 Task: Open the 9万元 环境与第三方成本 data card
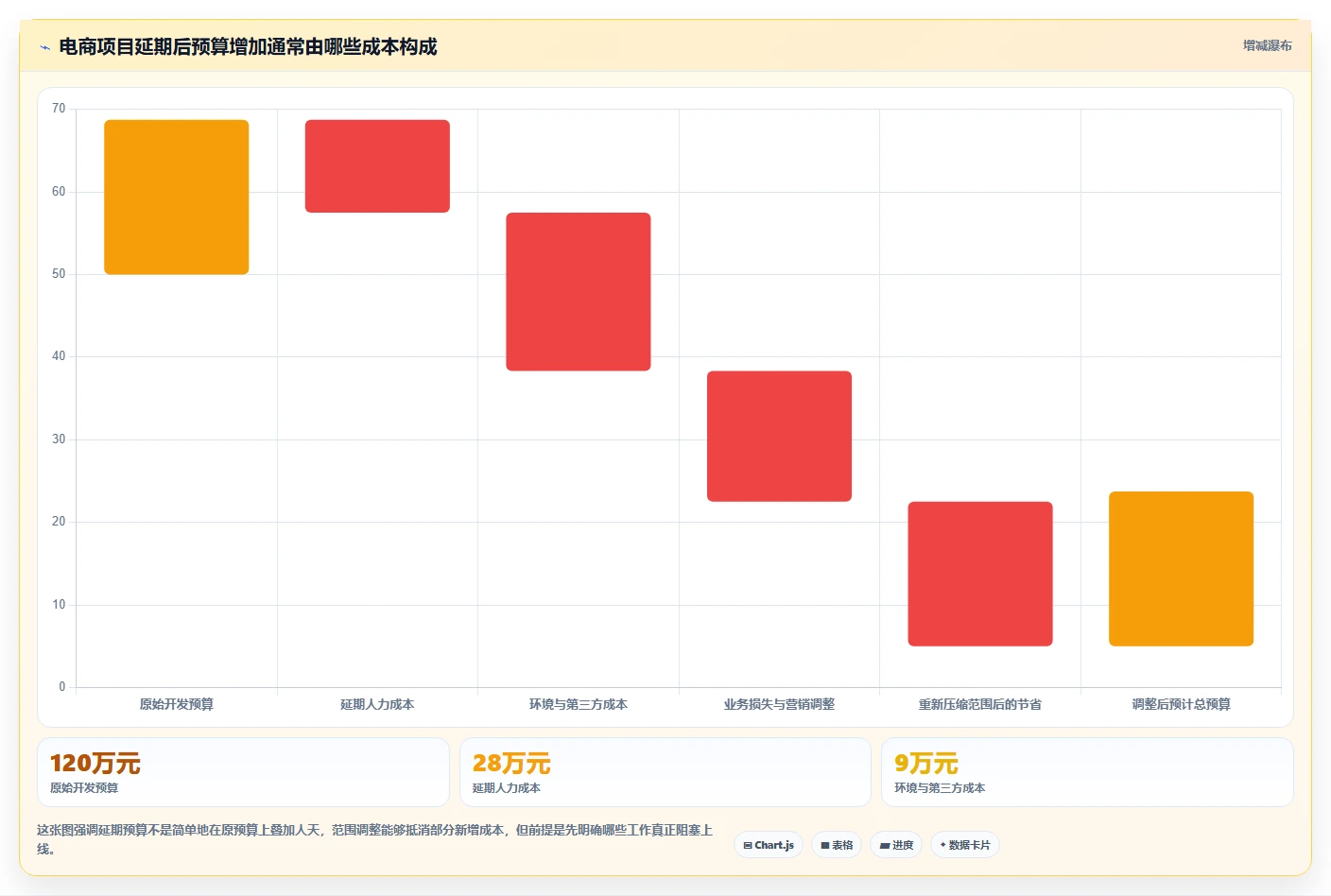click(x=1087, y=772)
